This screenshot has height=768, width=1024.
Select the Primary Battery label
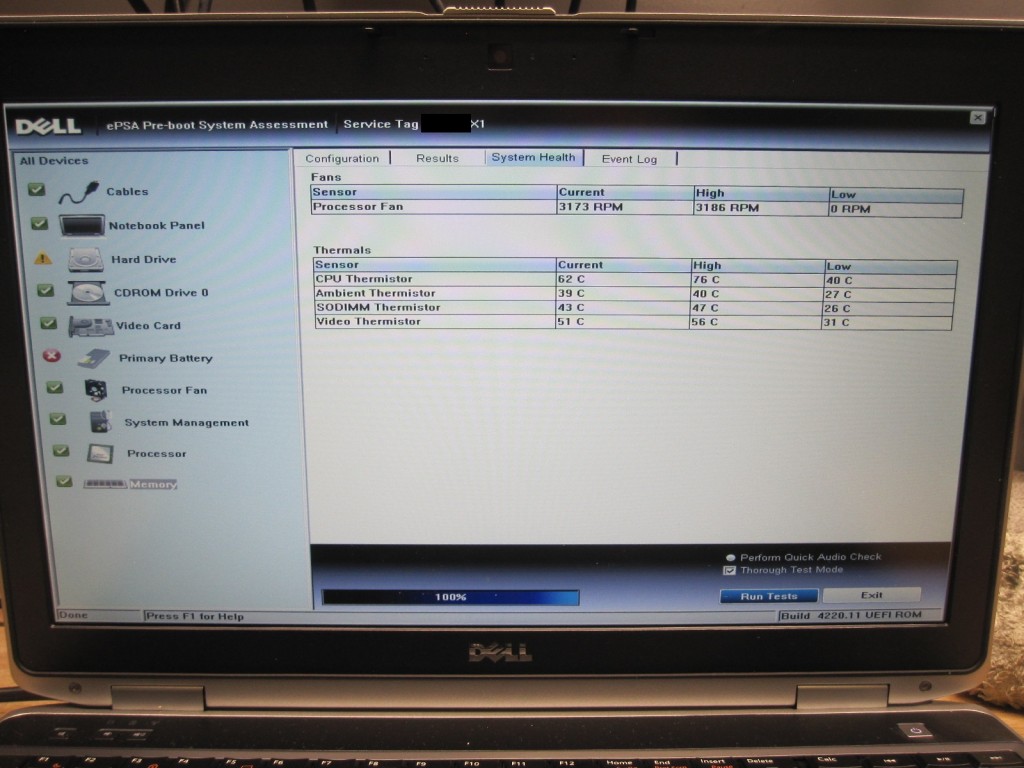(166, 358)
